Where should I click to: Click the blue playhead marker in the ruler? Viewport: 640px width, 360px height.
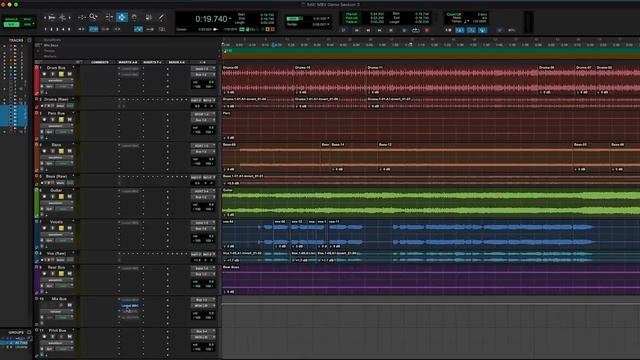274,45
